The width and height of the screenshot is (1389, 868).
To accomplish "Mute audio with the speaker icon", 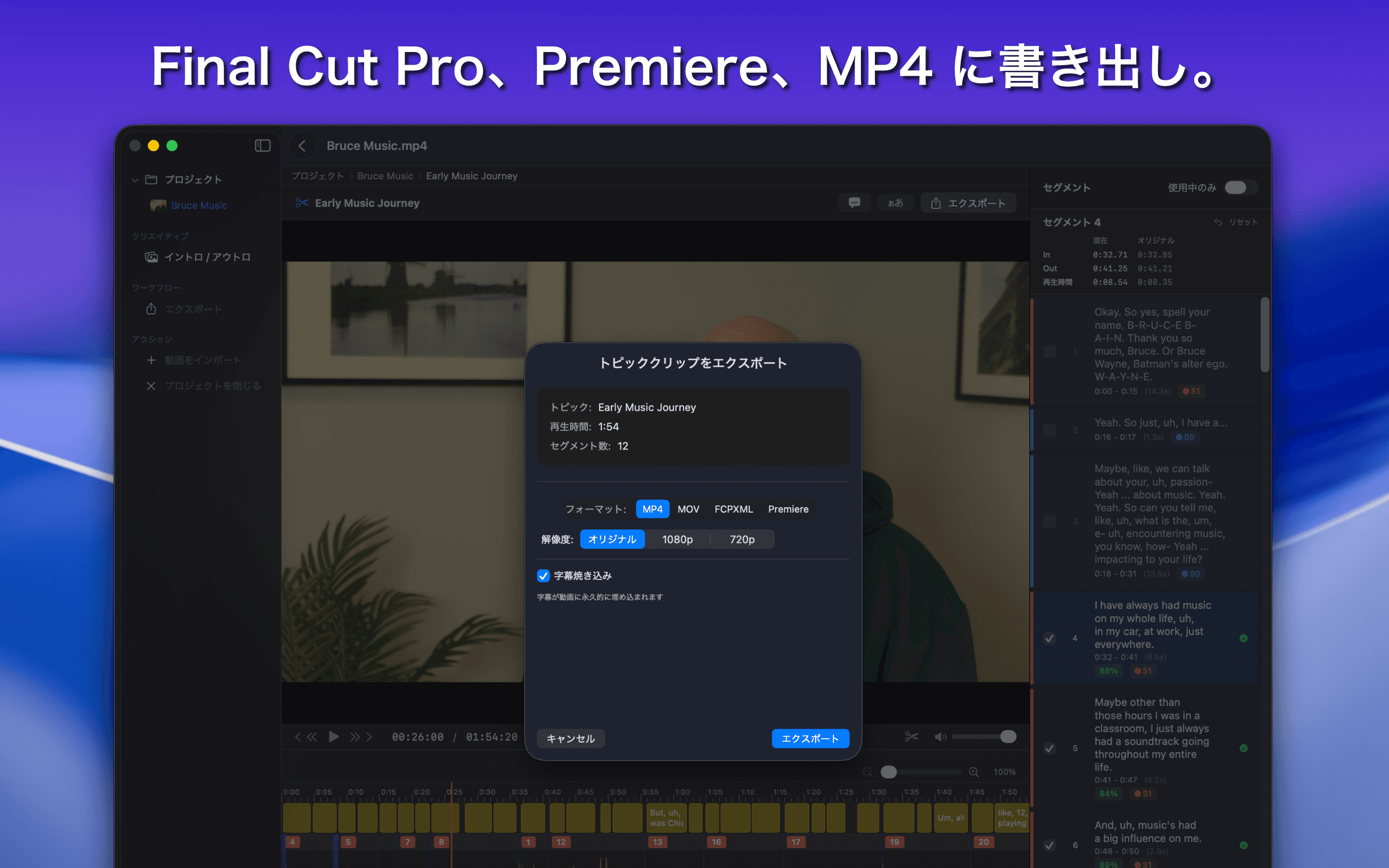I will pos(940,736).
